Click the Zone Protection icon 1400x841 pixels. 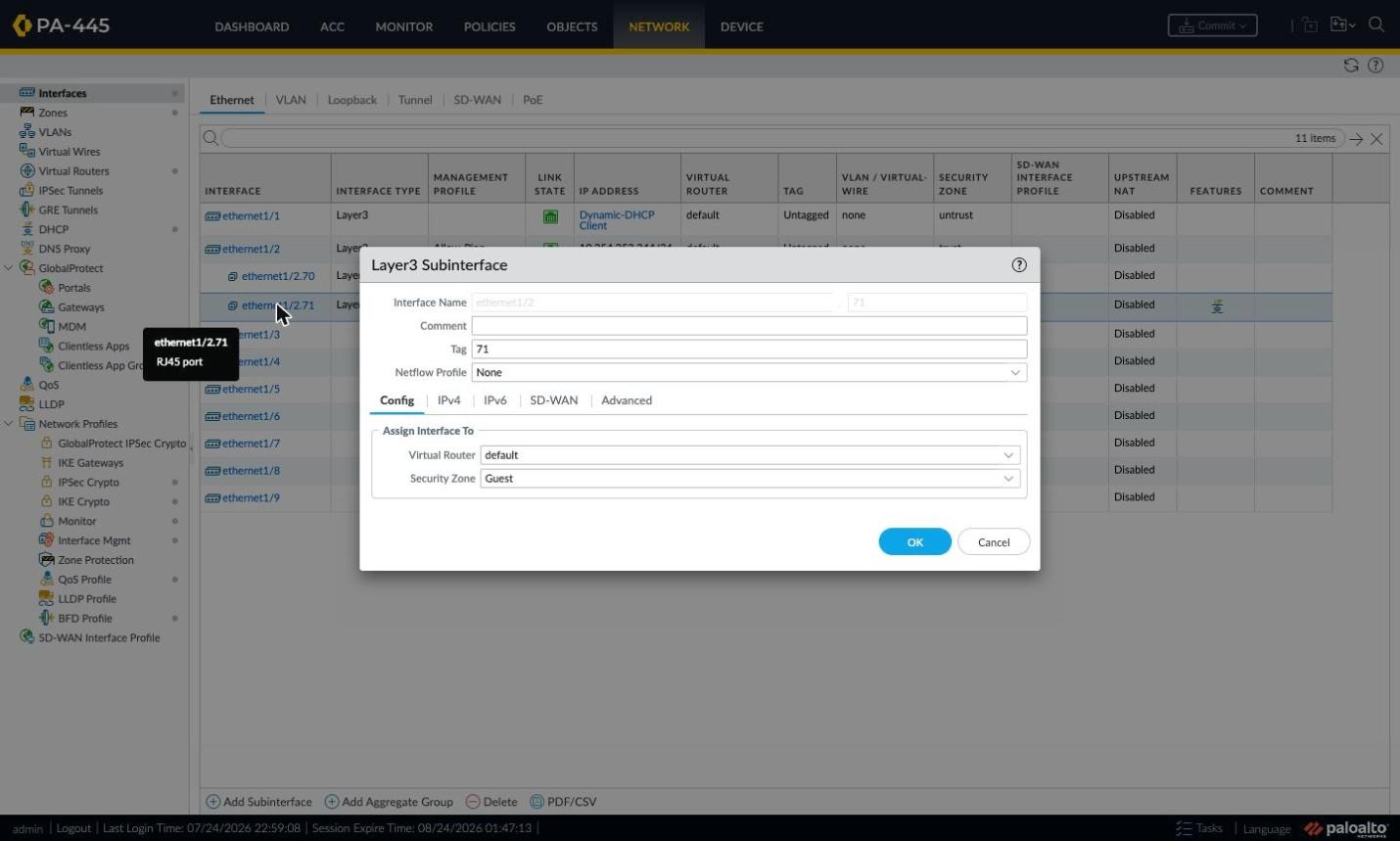(x=46, y=560)
